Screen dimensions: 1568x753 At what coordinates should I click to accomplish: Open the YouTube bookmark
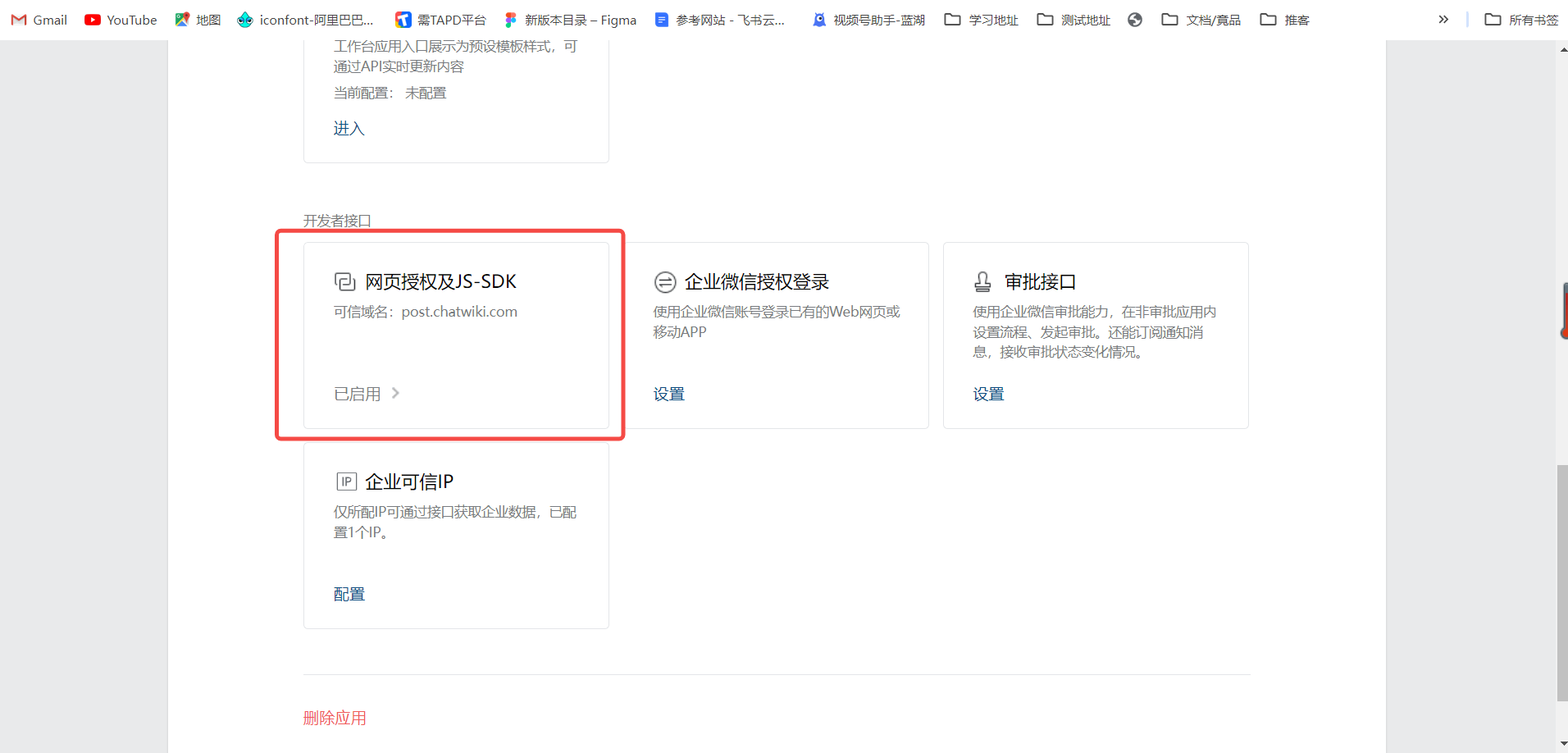coord(121,20)
